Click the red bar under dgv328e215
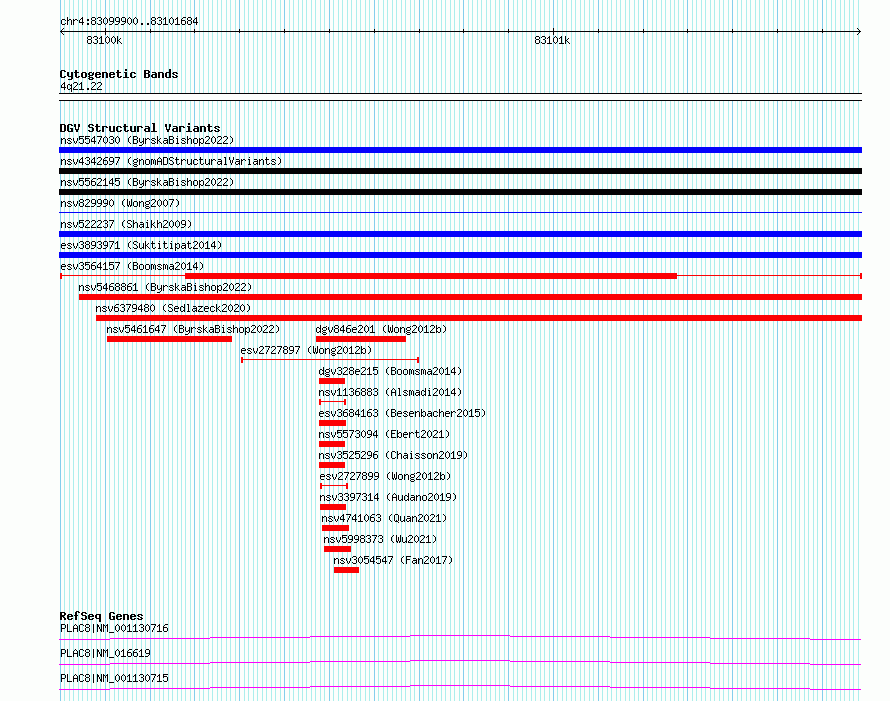The width and height of the screenshot is (890, 701). click(x=332, y=381)
